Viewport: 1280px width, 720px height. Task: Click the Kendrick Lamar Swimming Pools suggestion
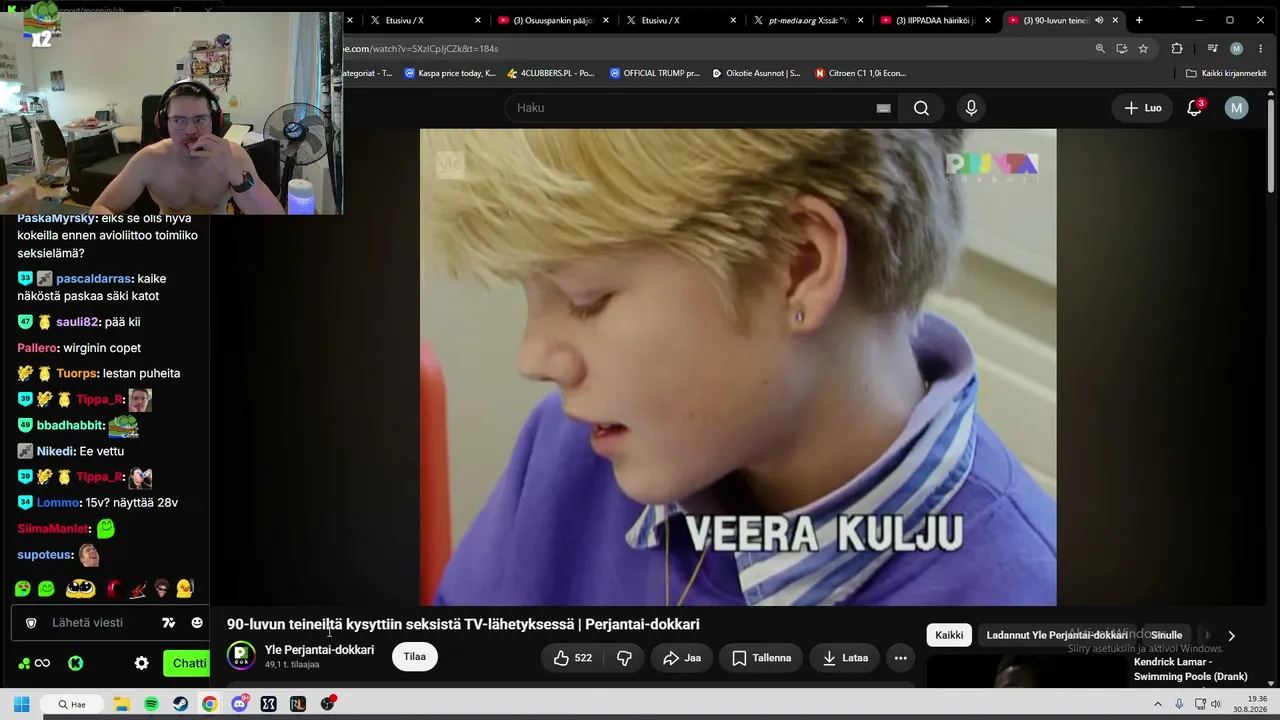click(x=1190, y=669)
